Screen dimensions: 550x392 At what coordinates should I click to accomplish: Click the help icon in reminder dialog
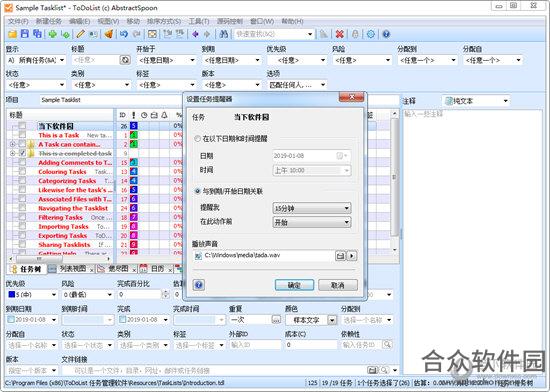tap(199, 285)
